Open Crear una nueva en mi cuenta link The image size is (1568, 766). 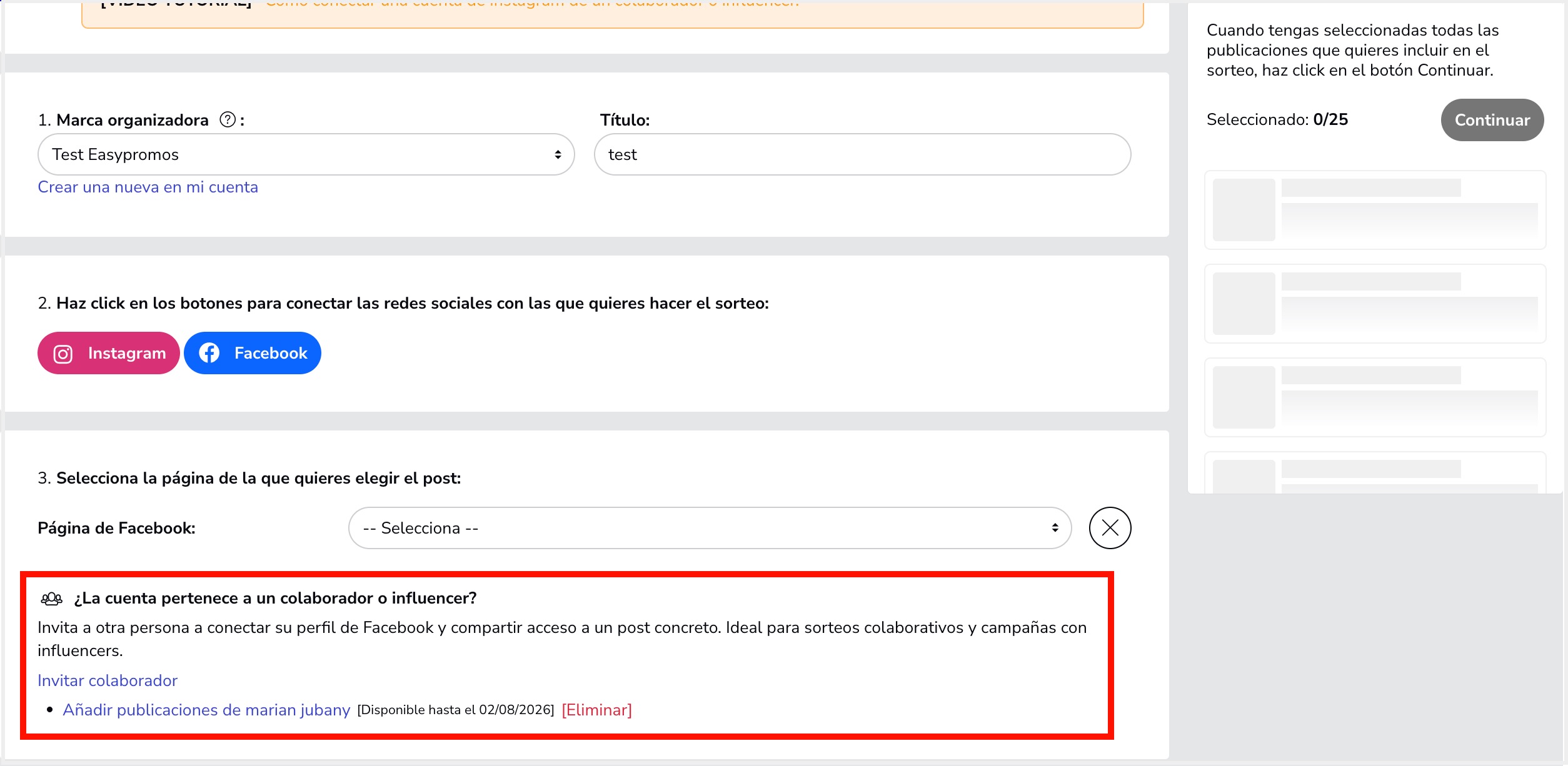coord(148,187)
